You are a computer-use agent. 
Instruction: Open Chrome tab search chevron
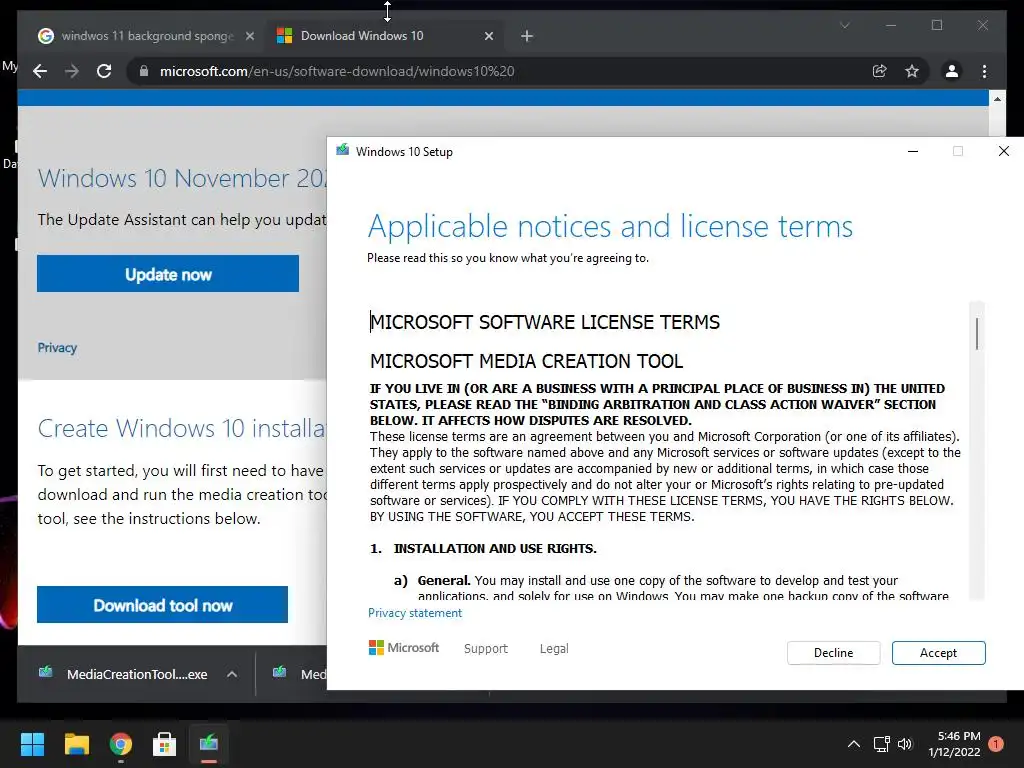[x=844, y=25]
